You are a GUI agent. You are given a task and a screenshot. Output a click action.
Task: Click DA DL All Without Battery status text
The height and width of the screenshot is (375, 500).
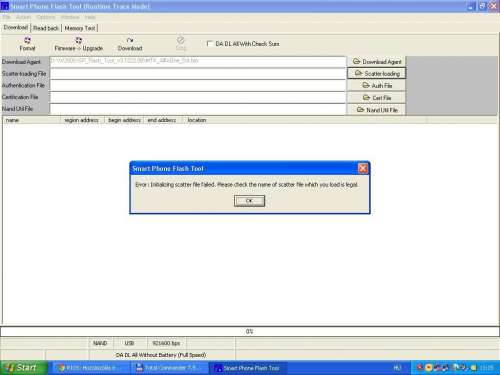pos(161,355)
